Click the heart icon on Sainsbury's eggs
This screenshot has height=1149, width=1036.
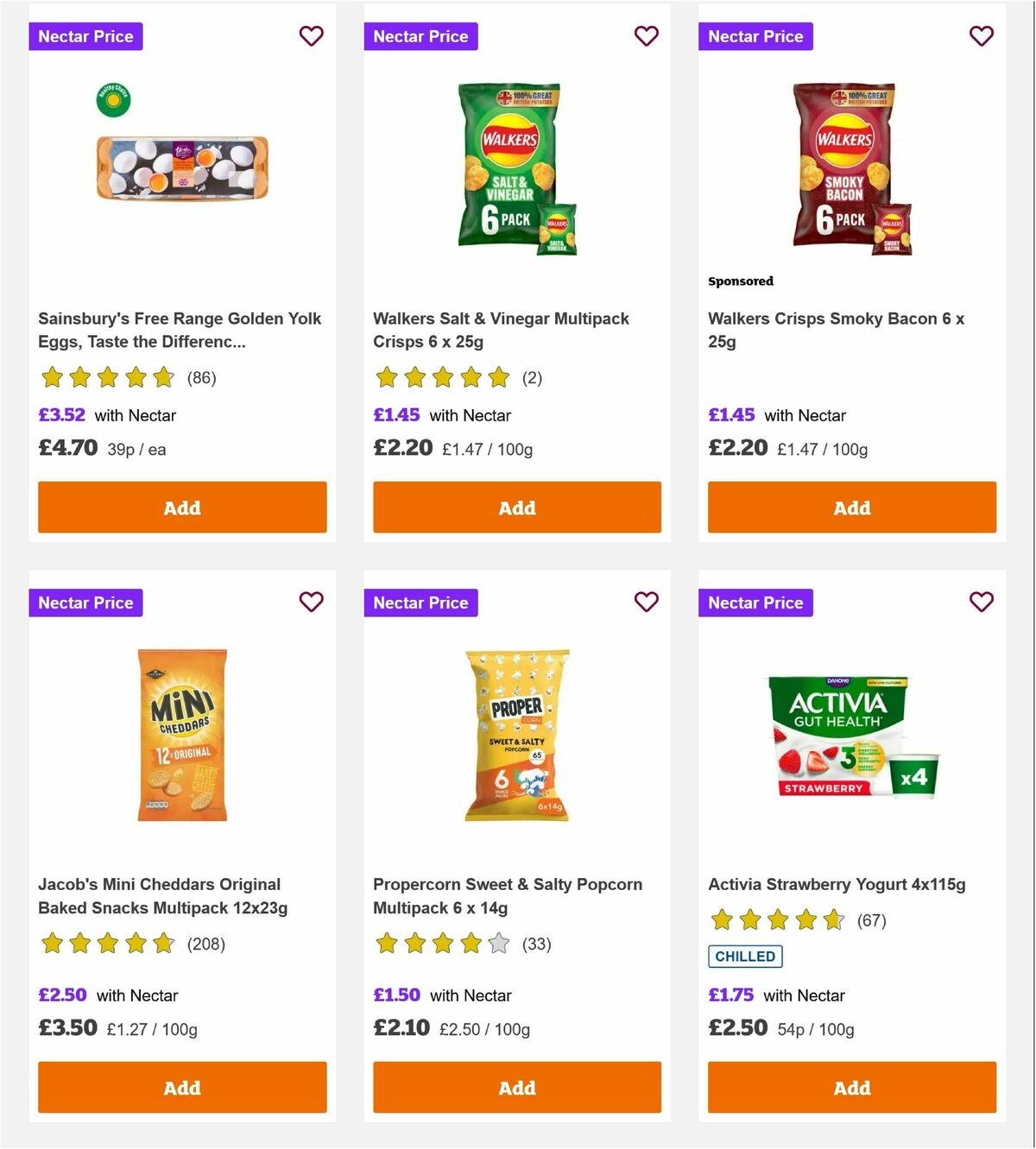coord(312,36)
